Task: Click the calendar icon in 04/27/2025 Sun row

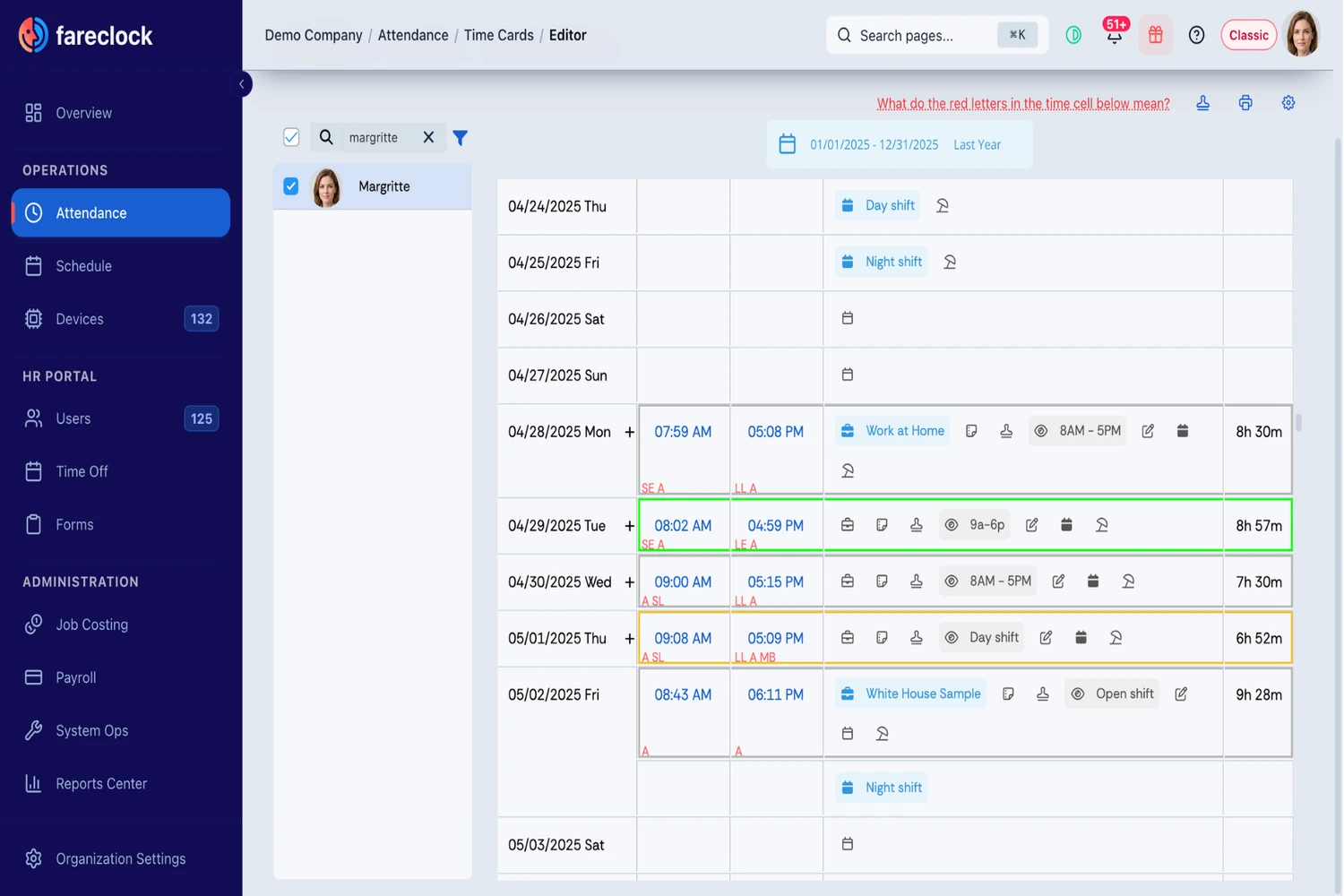Action: point(848,375)
